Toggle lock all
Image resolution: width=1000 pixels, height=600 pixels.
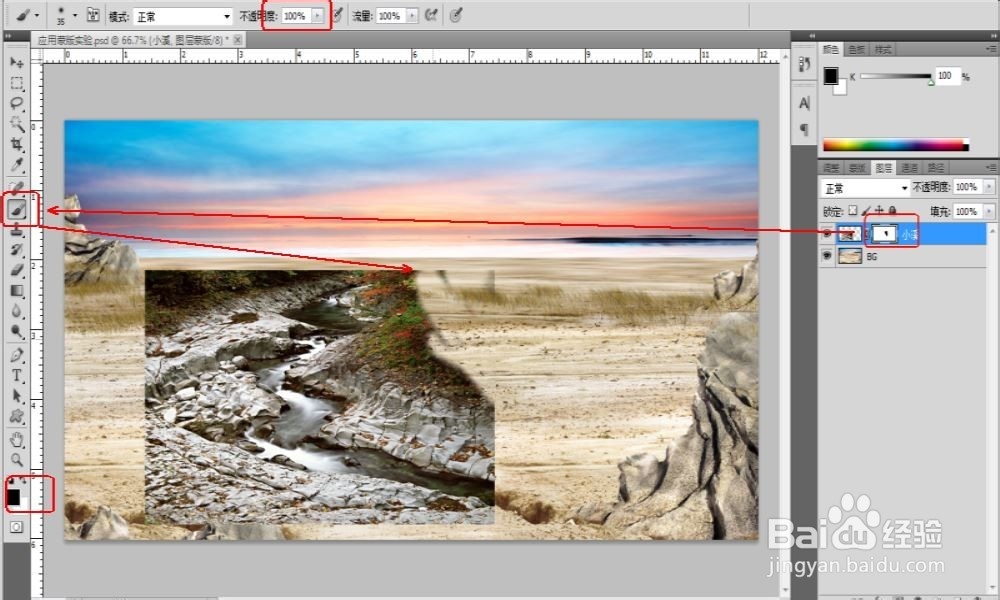click(x=892, y=210)
